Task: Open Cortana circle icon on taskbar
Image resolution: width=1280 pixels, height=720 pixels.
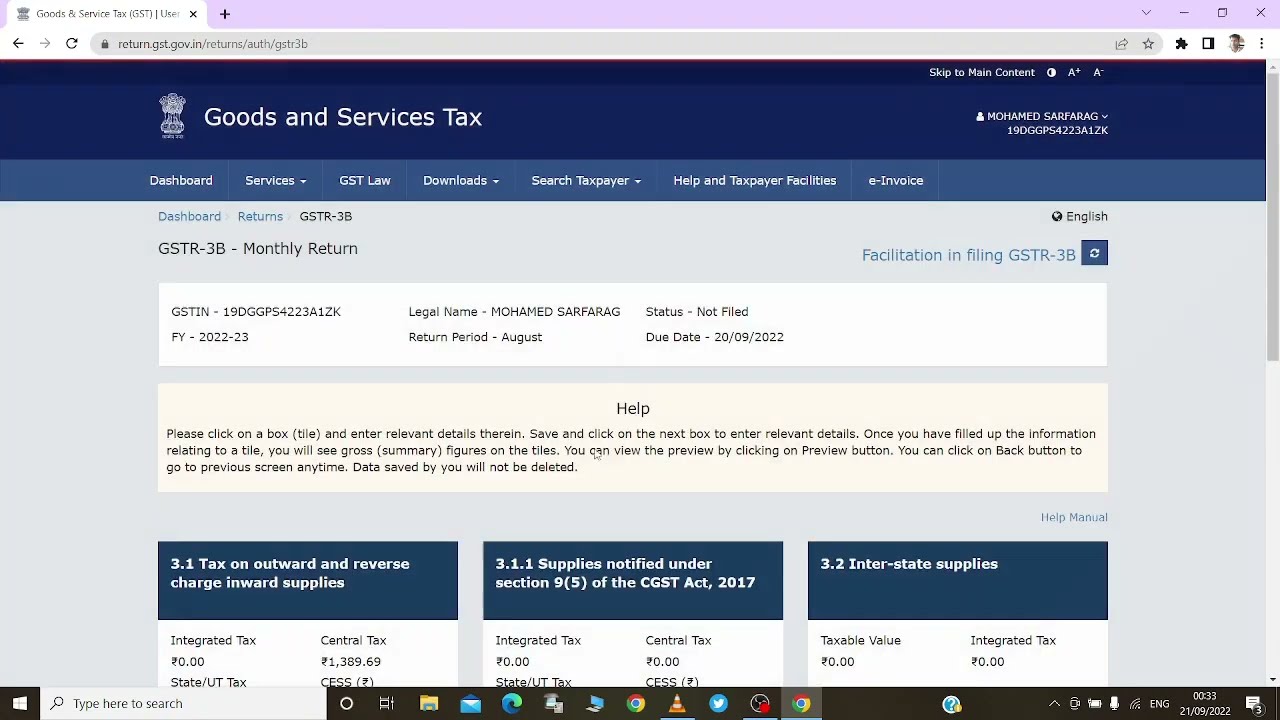Action: (346, 703)
